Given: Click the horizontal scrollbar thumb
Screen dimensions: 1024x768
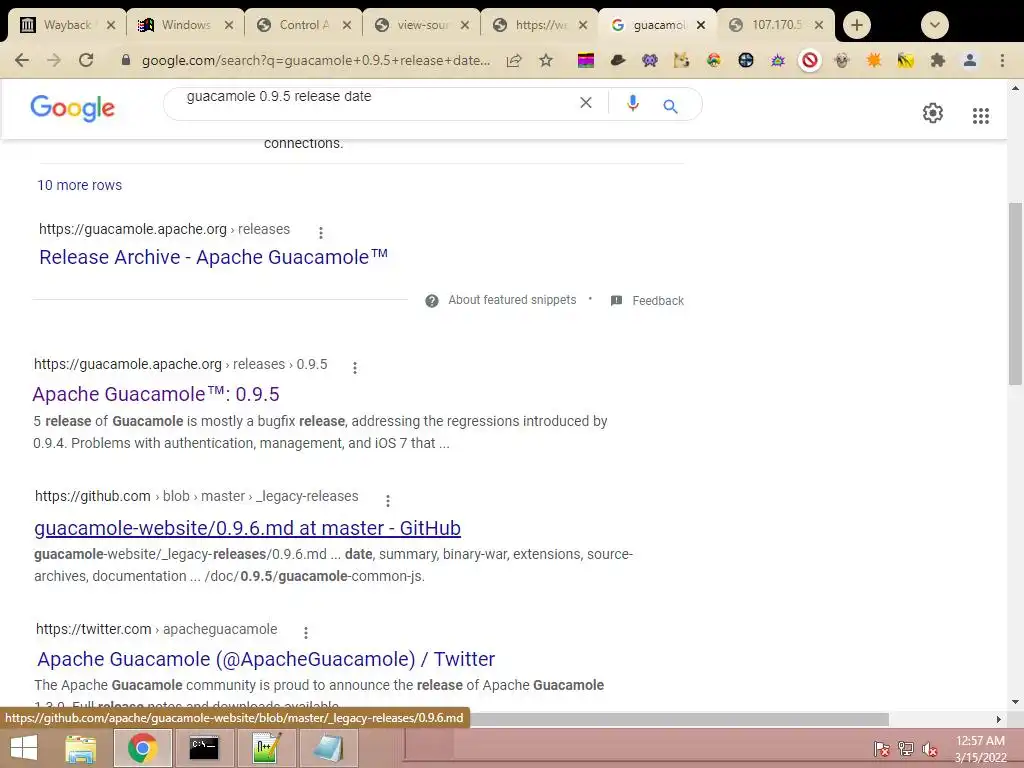Looking at the screenshot, I should 679,719.
